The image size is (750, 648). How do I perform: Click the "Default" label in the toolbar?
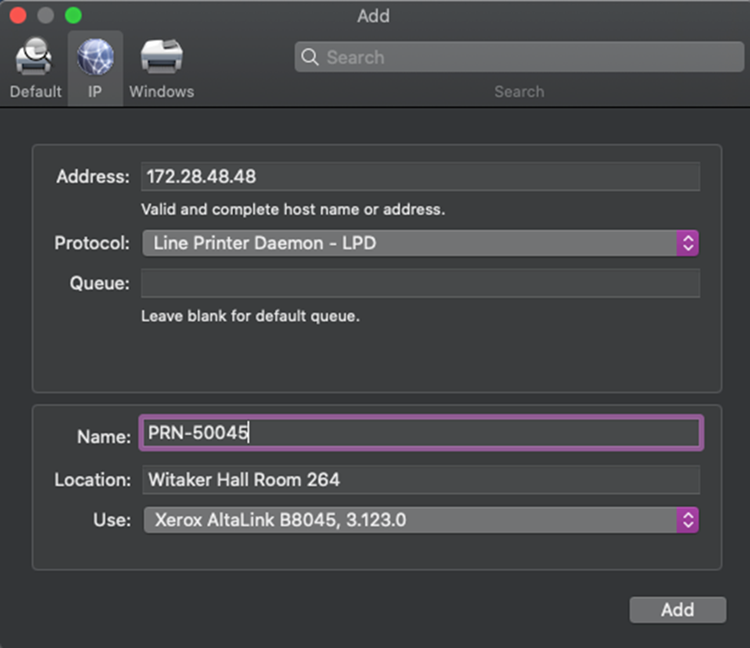[x=36, y=92]
